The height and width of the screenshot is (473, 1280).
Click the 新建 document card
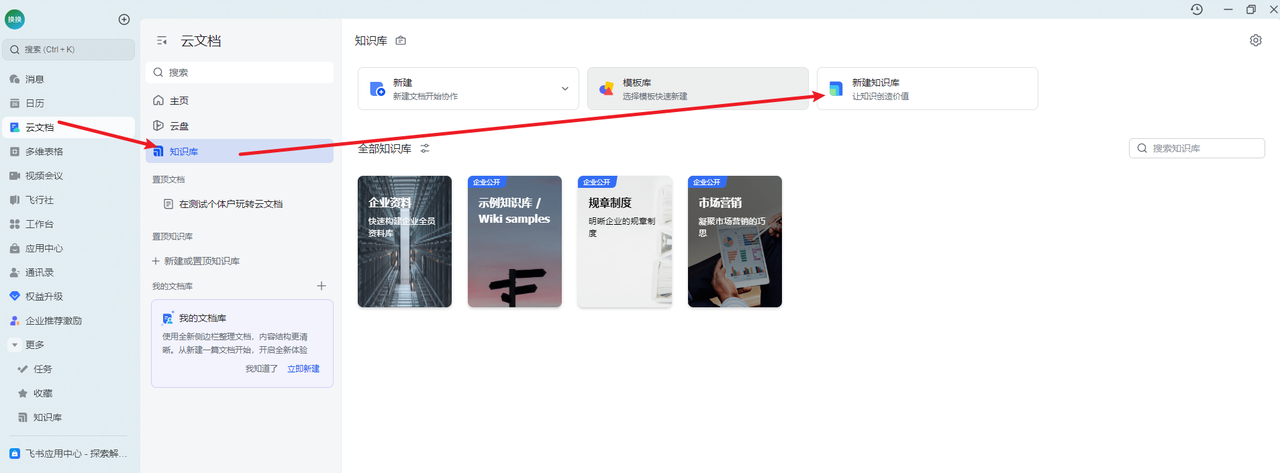click(x=469, y=88)
